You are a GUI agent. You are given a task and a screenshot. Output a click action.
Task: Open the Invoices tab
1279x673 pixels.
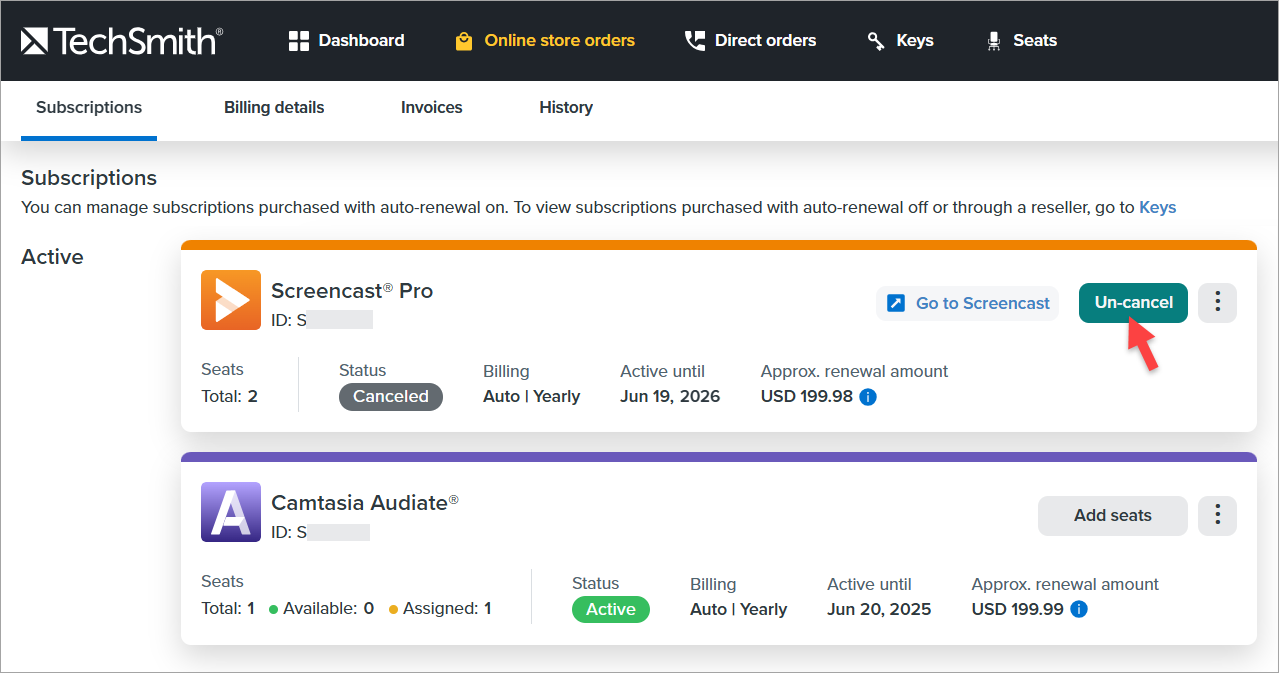tap(431, 108)
